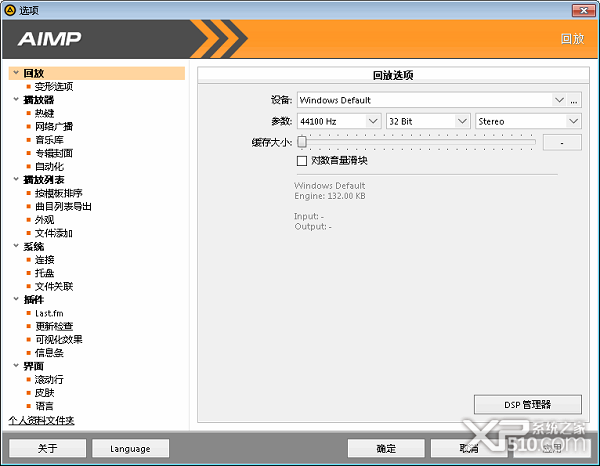Collapse the 播放器 tree section
The image size is (600, 466).
click(16, 99)
